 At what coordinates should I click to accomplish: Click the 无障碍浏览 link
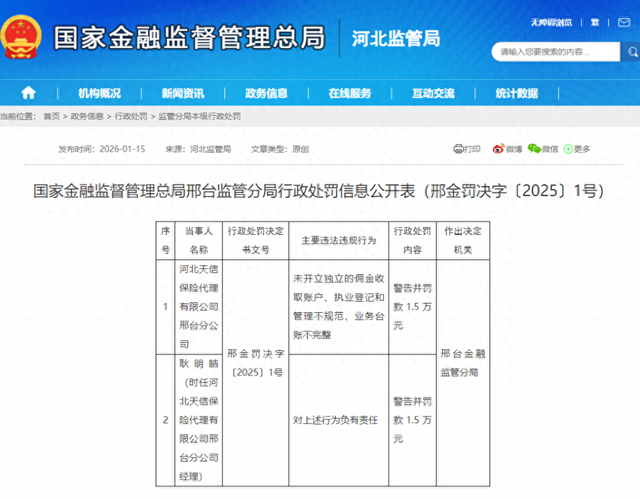pyautogui.click(x=551, y=22)
